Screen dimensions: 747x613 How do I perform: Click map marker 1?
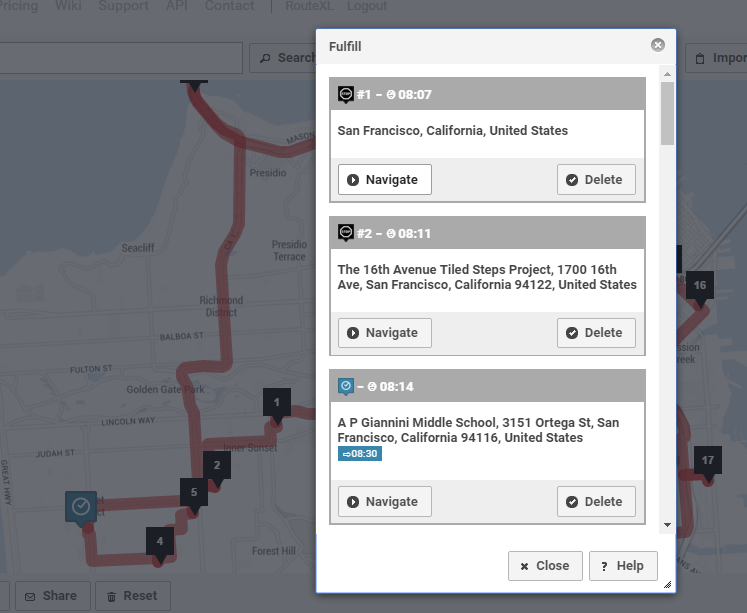tap(277, 404)
